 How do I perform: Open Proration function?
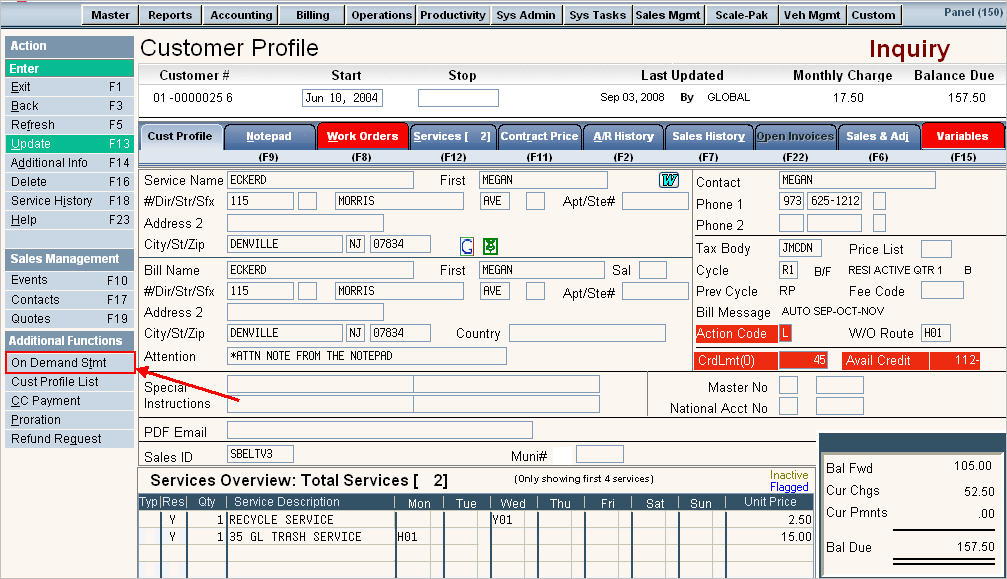click(69, 420)
